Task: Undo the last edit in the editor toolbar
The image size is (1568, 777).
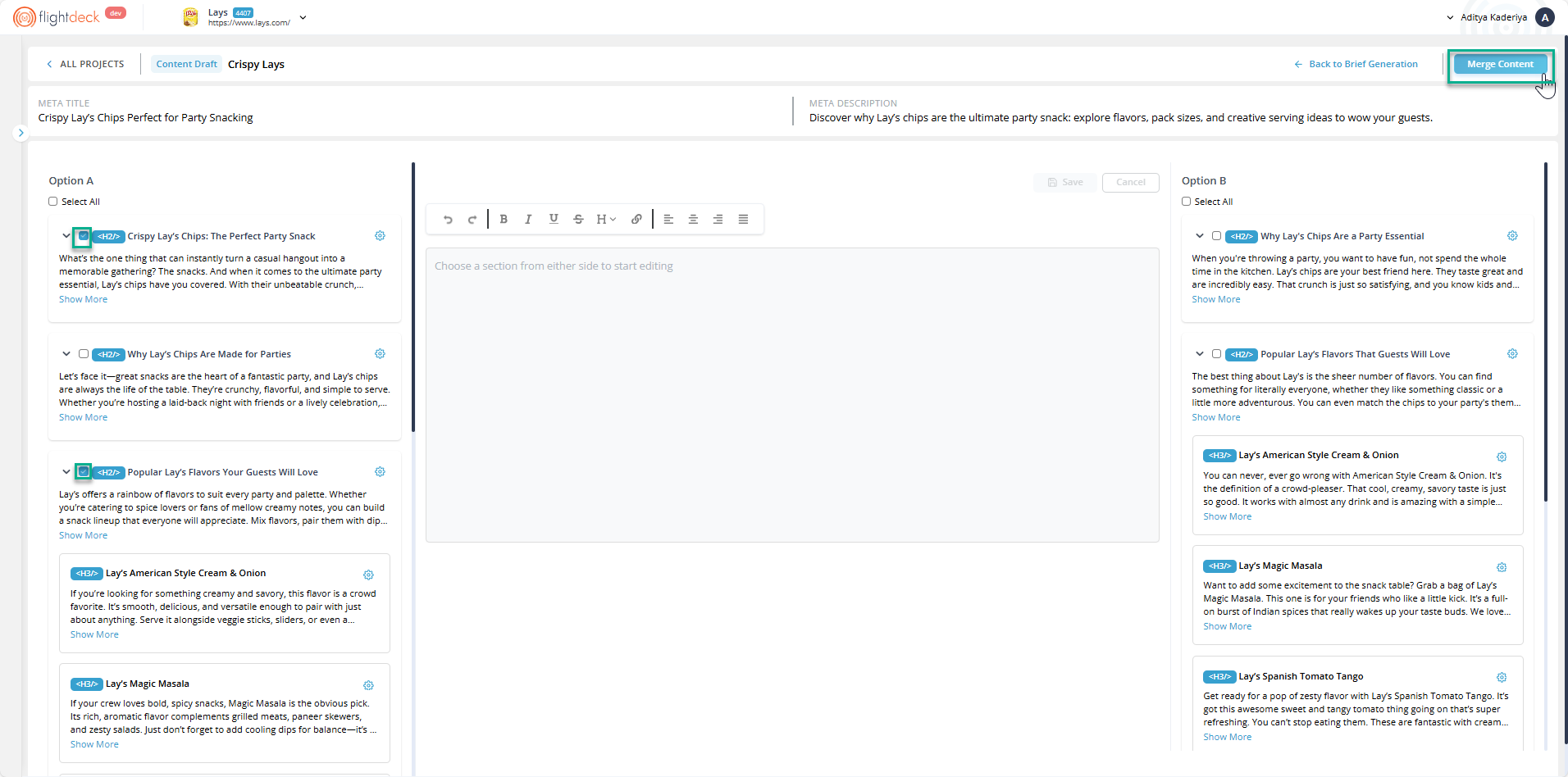Action: (448, 220)
